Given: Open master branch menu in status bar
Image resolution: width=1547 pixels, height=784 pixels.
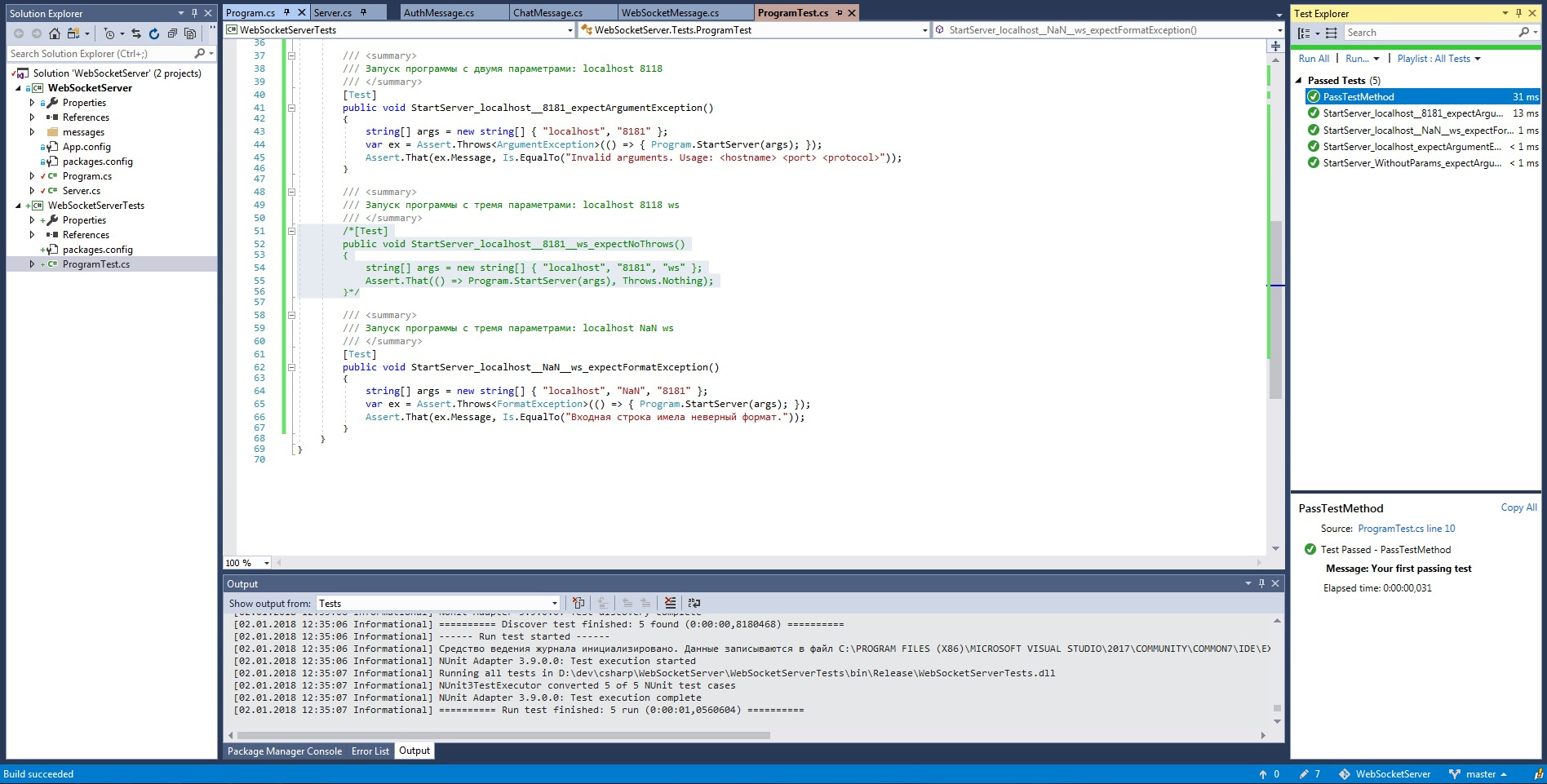Looking at the screenshot, I should pyautogui.click(x=1478, y=774).
